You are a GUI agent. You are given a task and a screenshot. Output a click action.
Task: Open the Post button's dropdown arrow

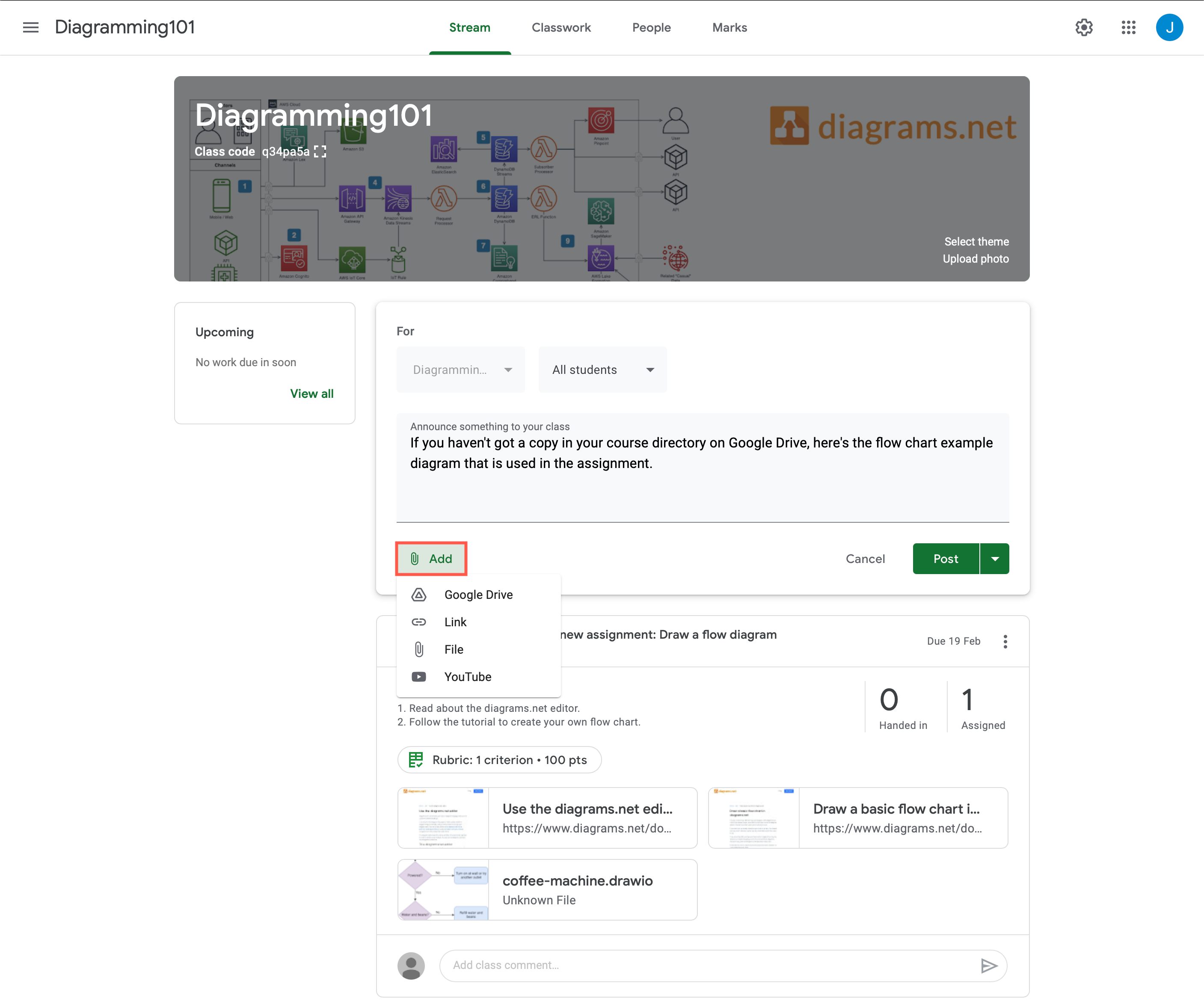click(x=995, y=558)
